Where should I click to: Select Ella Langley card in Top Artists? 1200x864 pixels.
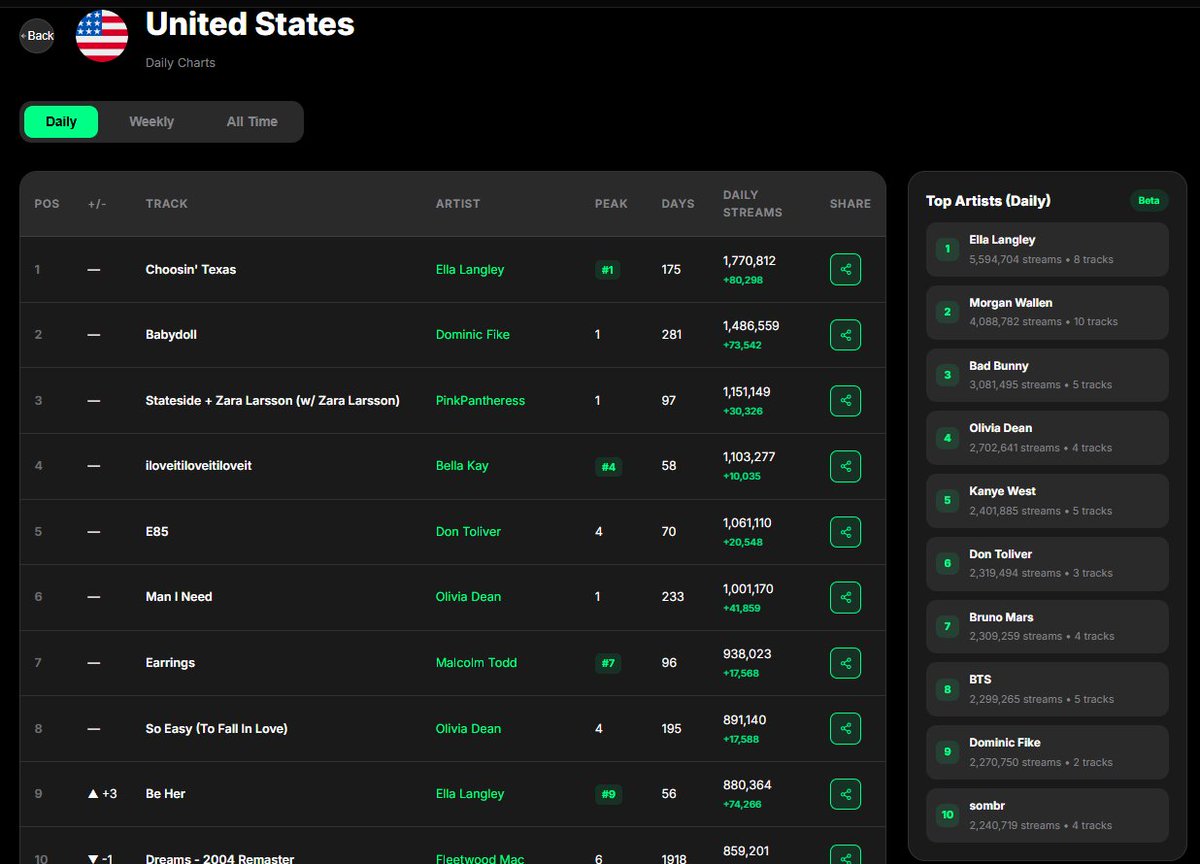click(x=1047, y=249)
